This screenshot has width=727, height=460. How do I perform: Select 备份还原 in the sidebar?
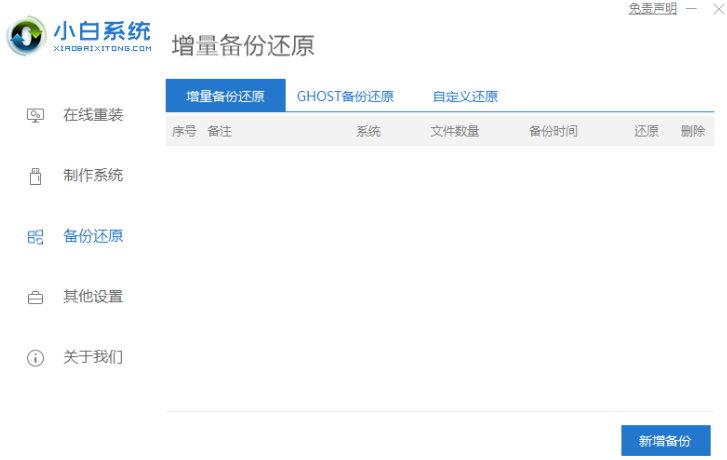point(93,236)
